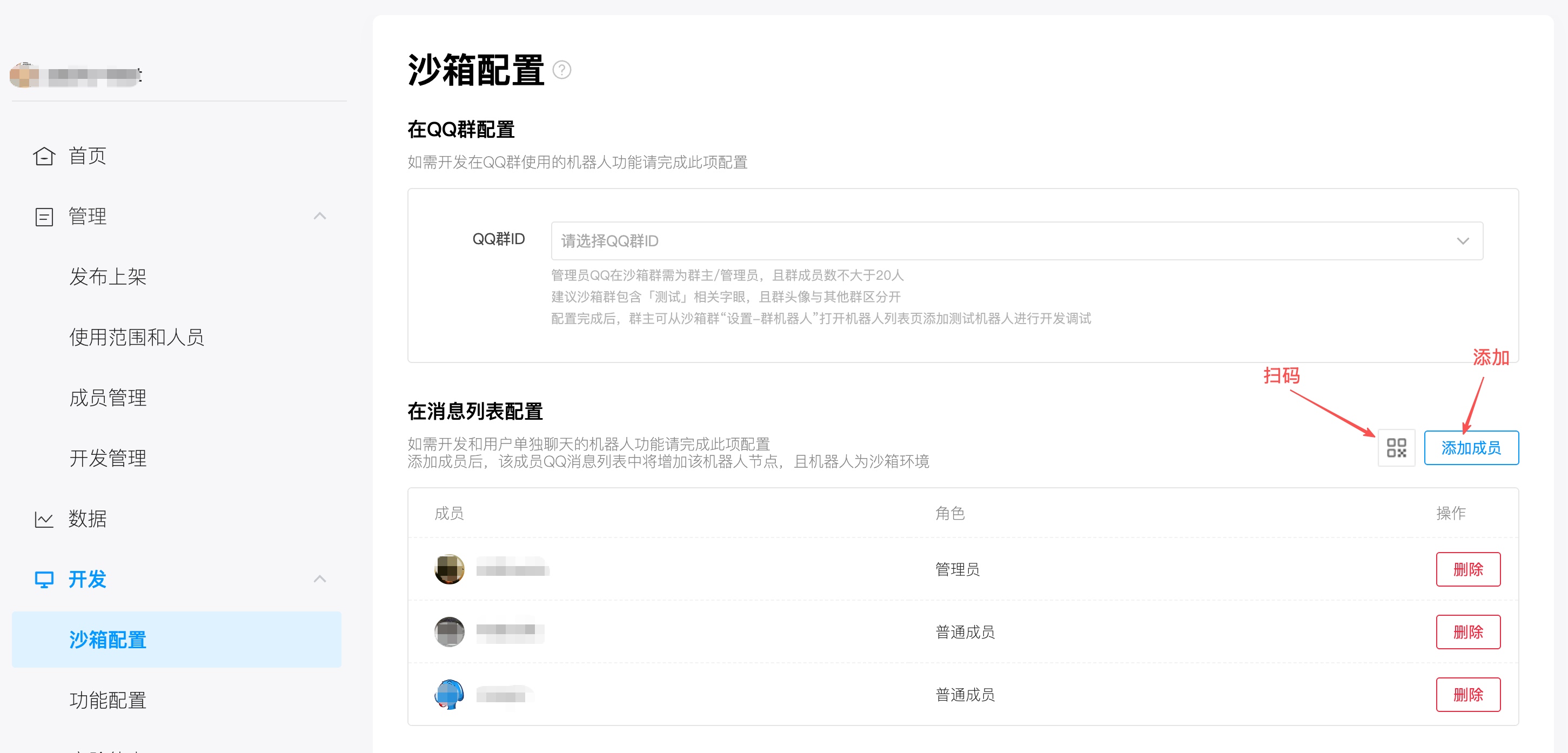The image size is (1568, 753).
Task: Open the 使用范围和人员 page
Action: pyautogui.click(x=137, y=337)
